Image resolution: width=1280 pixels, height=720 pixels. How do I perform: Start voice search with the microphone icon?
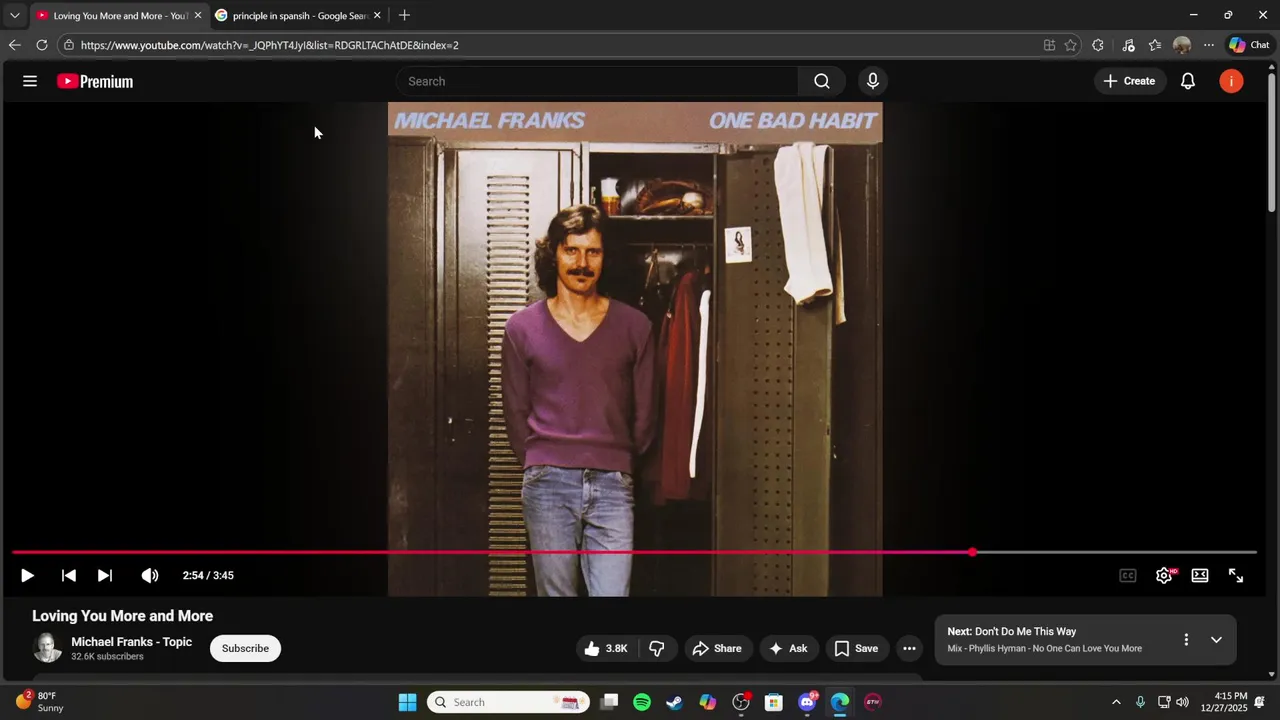873,81
